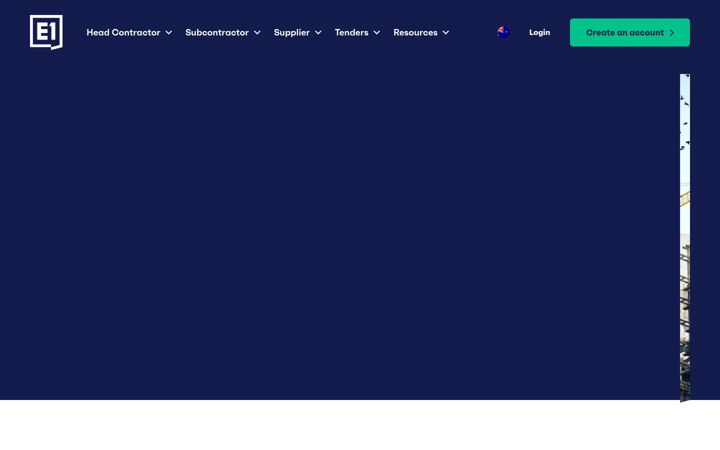Click the E1 logo
720x450 pixels.
pyautogui.click(x=46, y=32)
